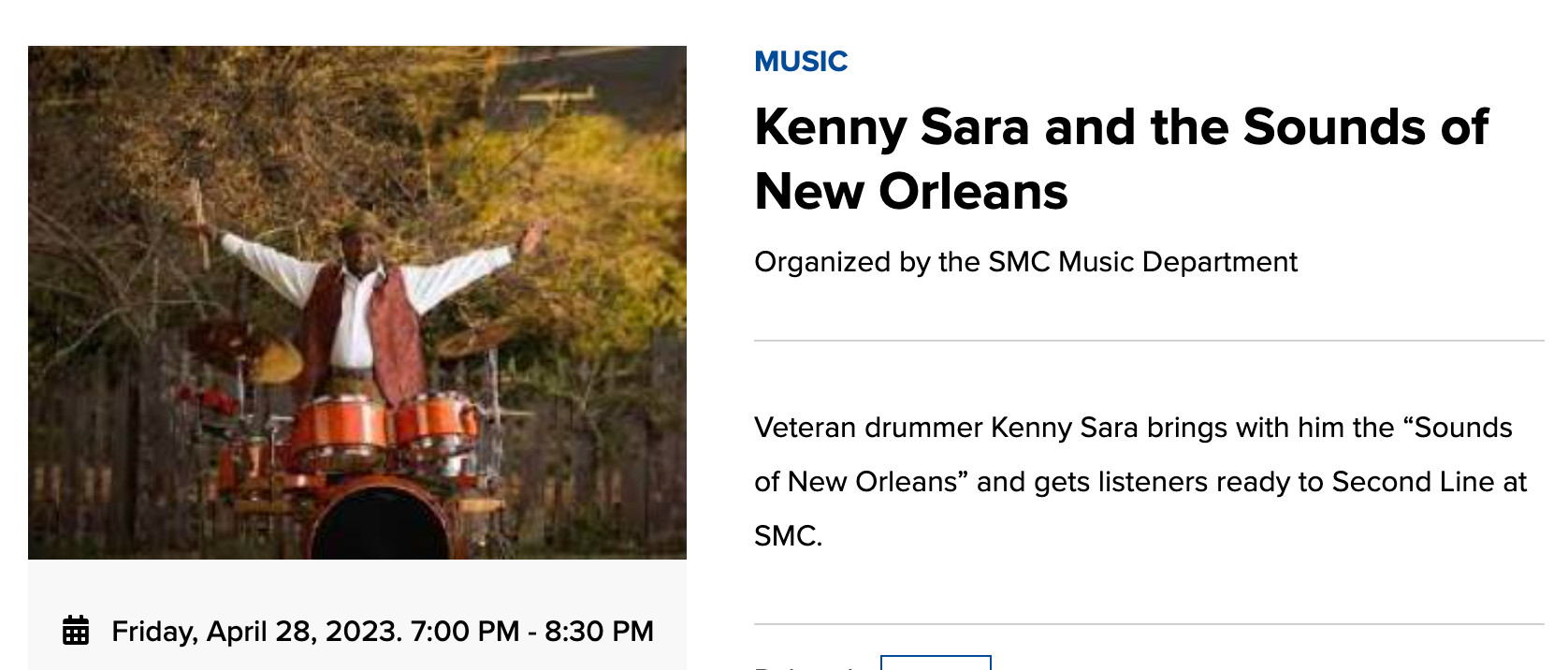Open the MUSIC category link

(801, 62)
